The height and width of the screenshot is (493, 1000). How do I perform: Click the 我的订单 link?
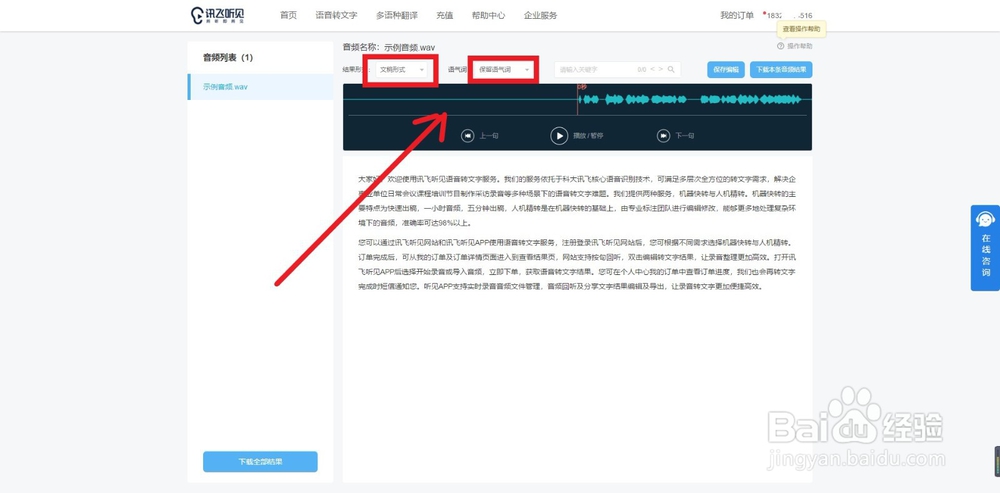coord(737,15)
